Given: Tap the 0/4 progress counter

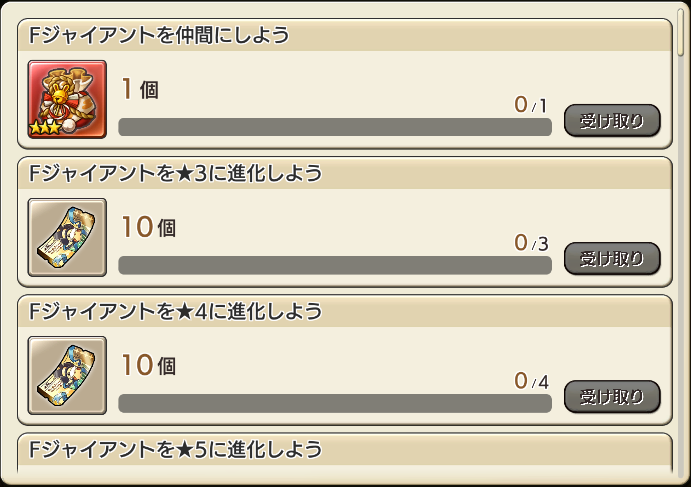Looking at the screenshot, I should (x=531, y=381).
